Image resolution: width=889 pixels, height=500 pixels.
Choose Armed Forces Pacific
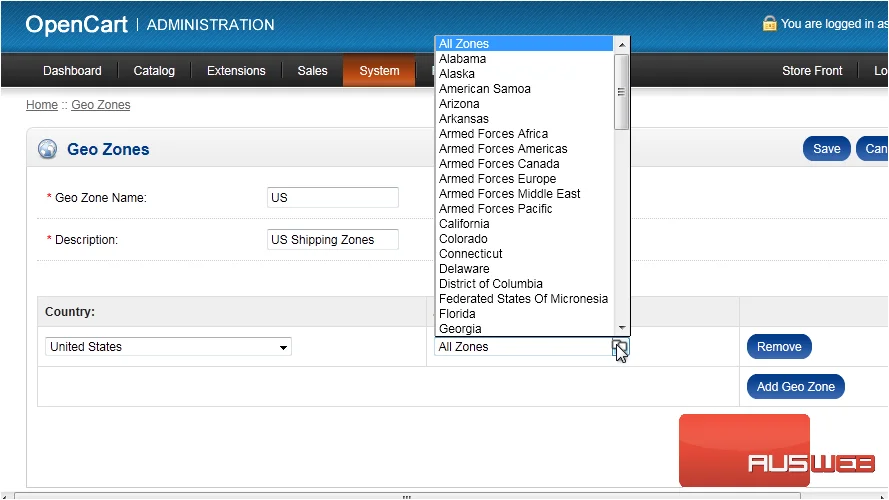524,209
